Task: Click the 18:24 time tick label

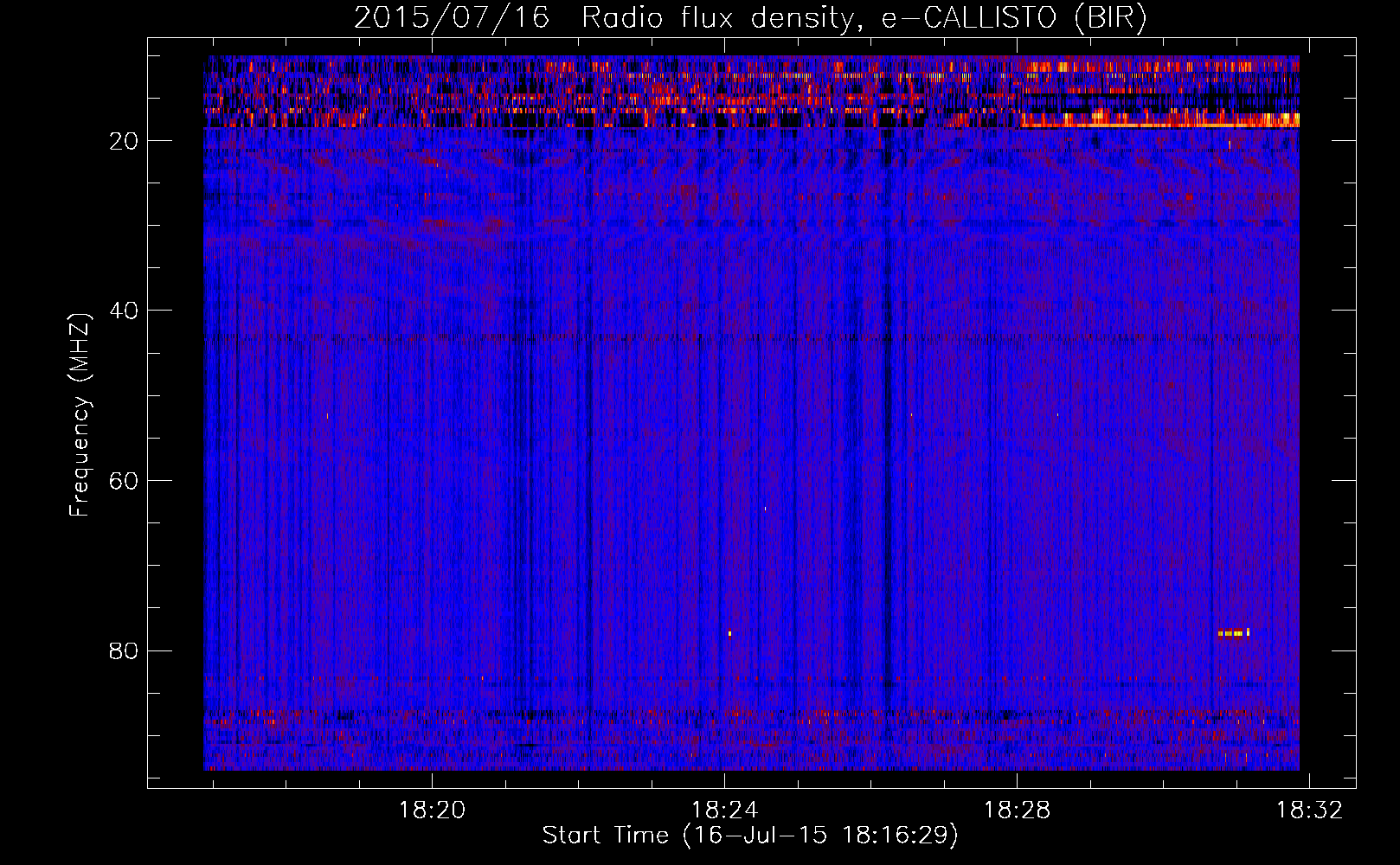Action: coord(725,811)
